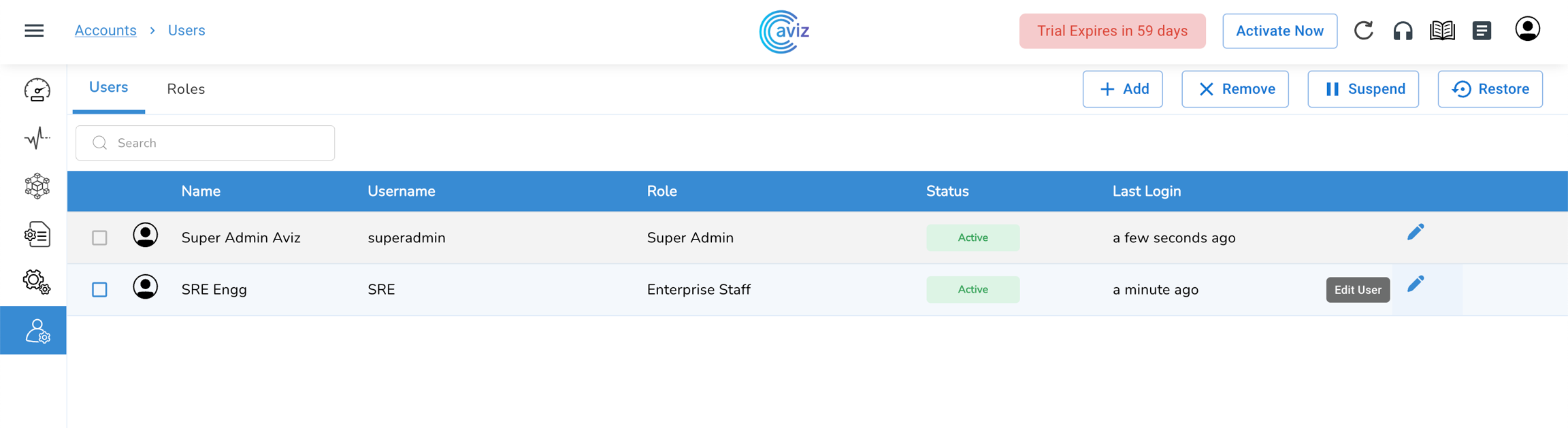
Task: Open the settings gears sidebar icon
Action: point(37,282)
